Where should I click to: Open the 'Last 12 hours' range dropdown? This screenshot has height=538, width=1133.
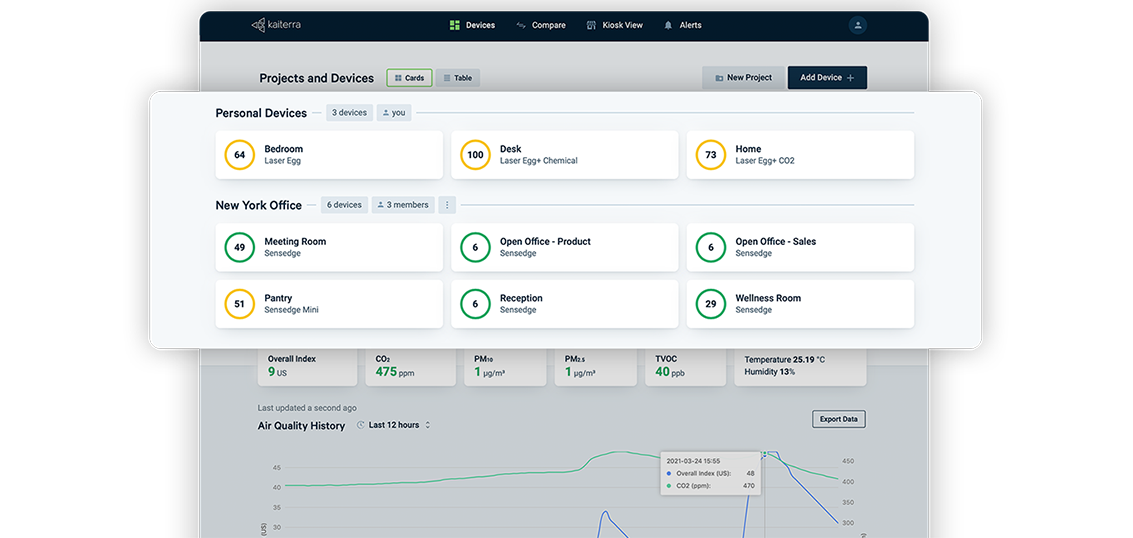pyautogui.click(x=394, y=425)
